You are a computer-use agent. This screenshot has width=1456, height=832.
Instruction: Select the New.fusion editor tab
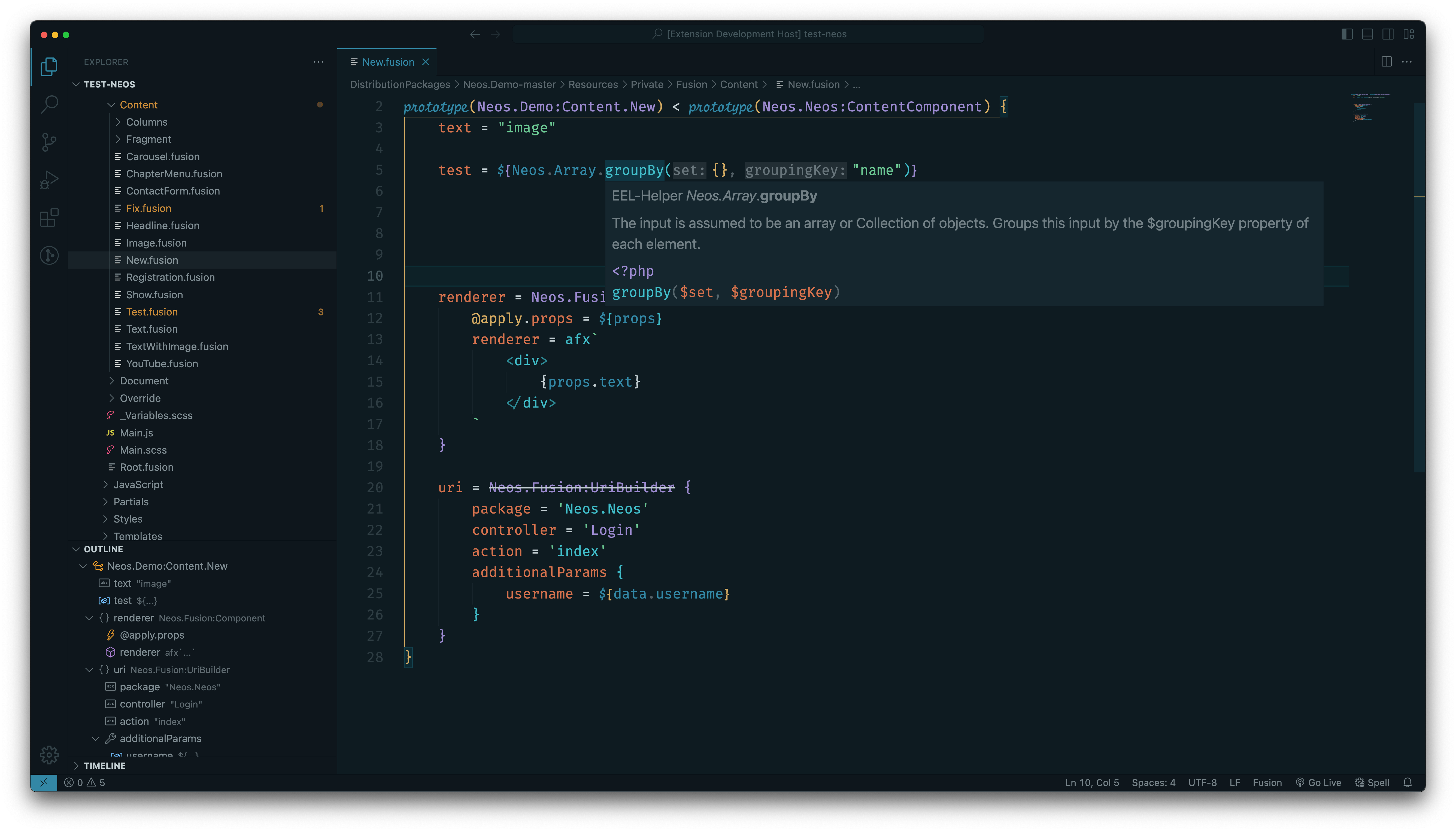pos(387,62)
